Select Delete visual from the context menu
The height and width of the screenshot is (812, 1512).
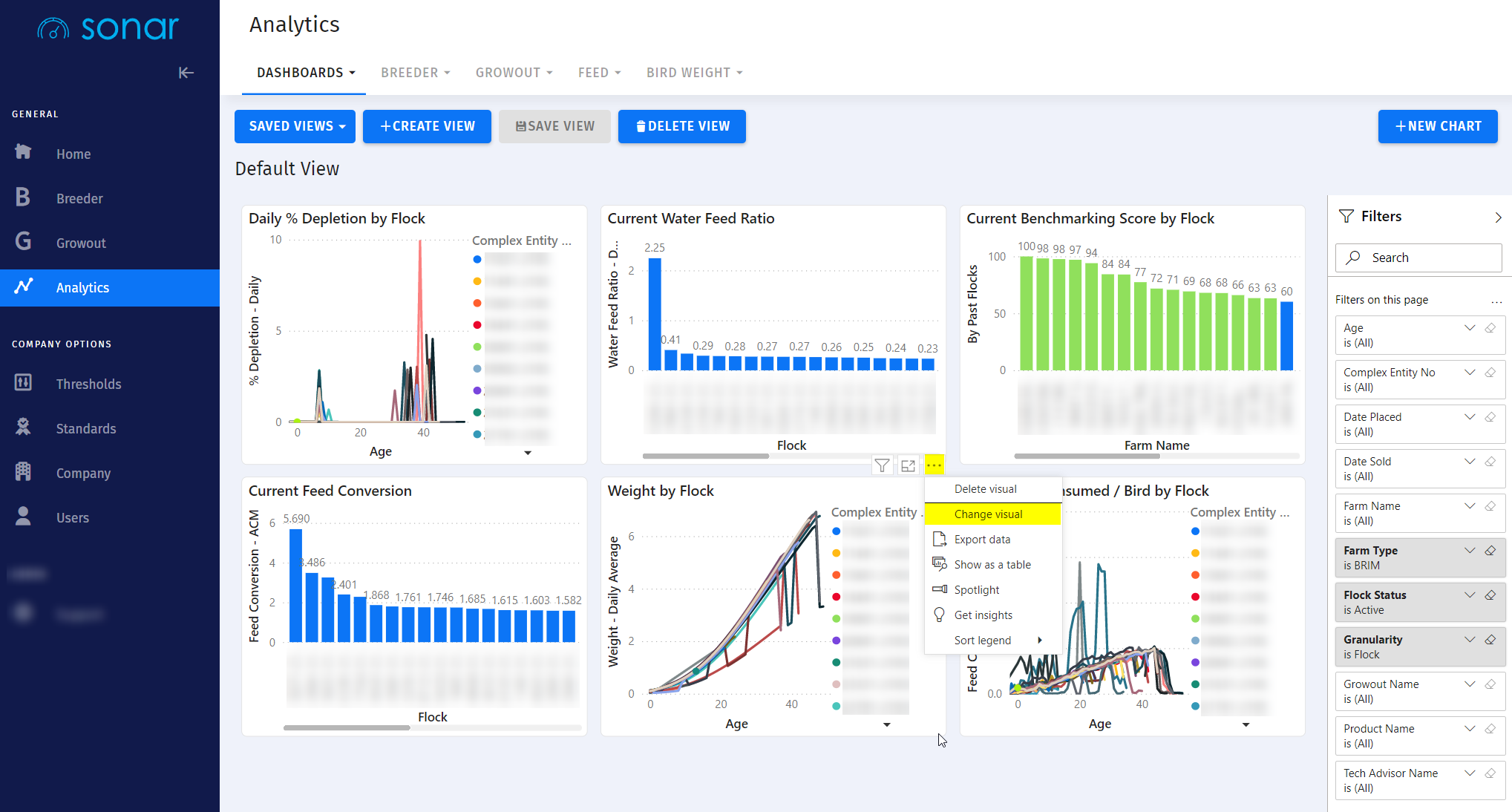(x=993, y=489)
